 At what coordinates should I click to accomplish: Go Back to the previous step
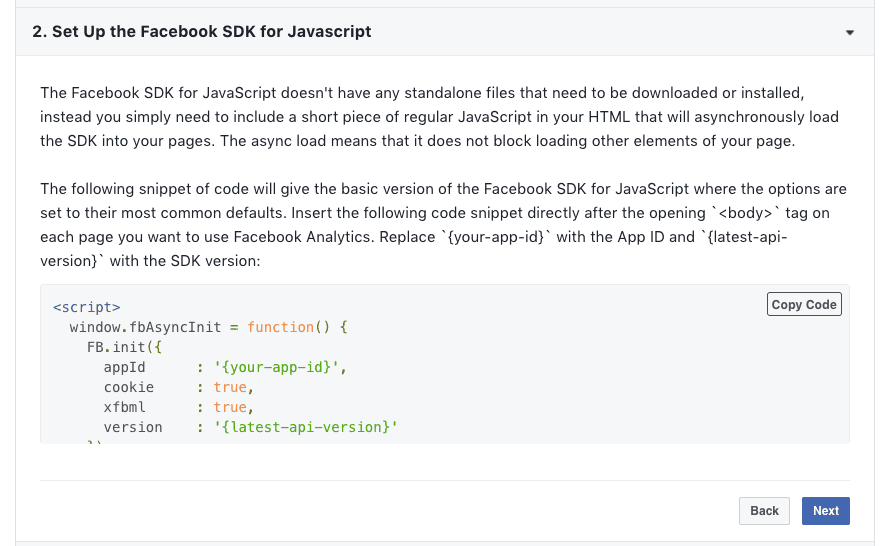coord(764,511)
